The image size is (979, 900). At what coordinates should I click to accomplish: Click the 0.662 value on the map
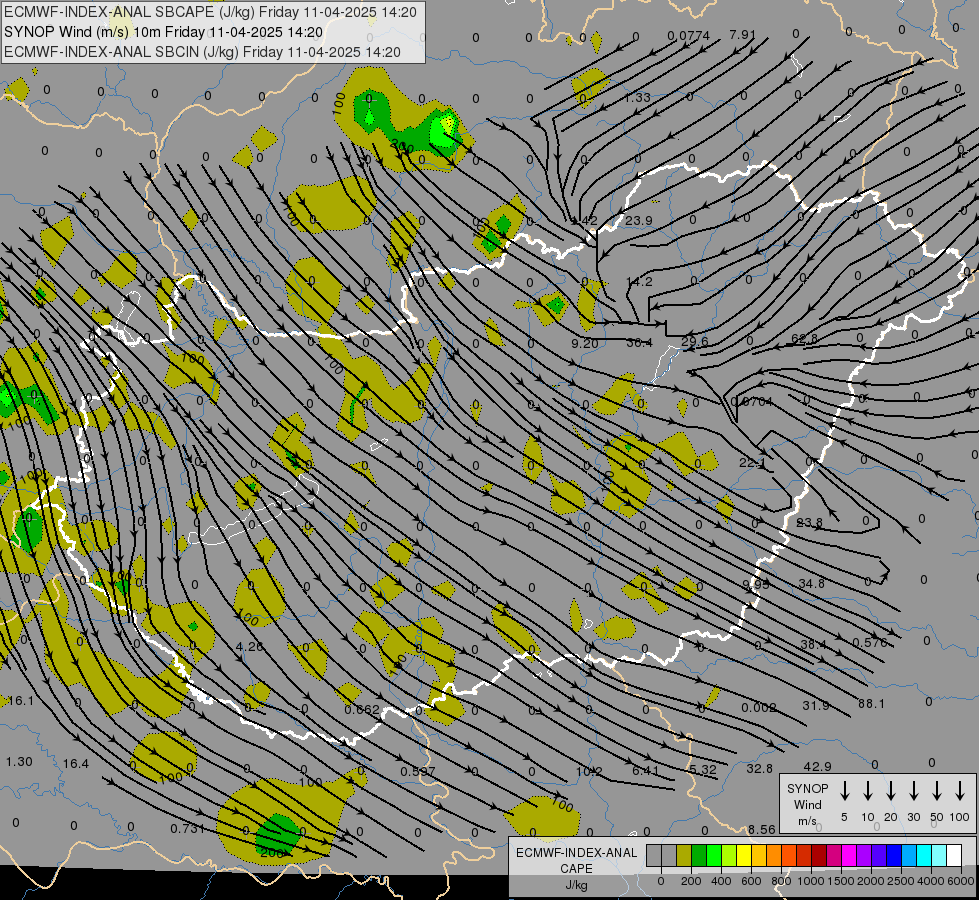(362, 710)
